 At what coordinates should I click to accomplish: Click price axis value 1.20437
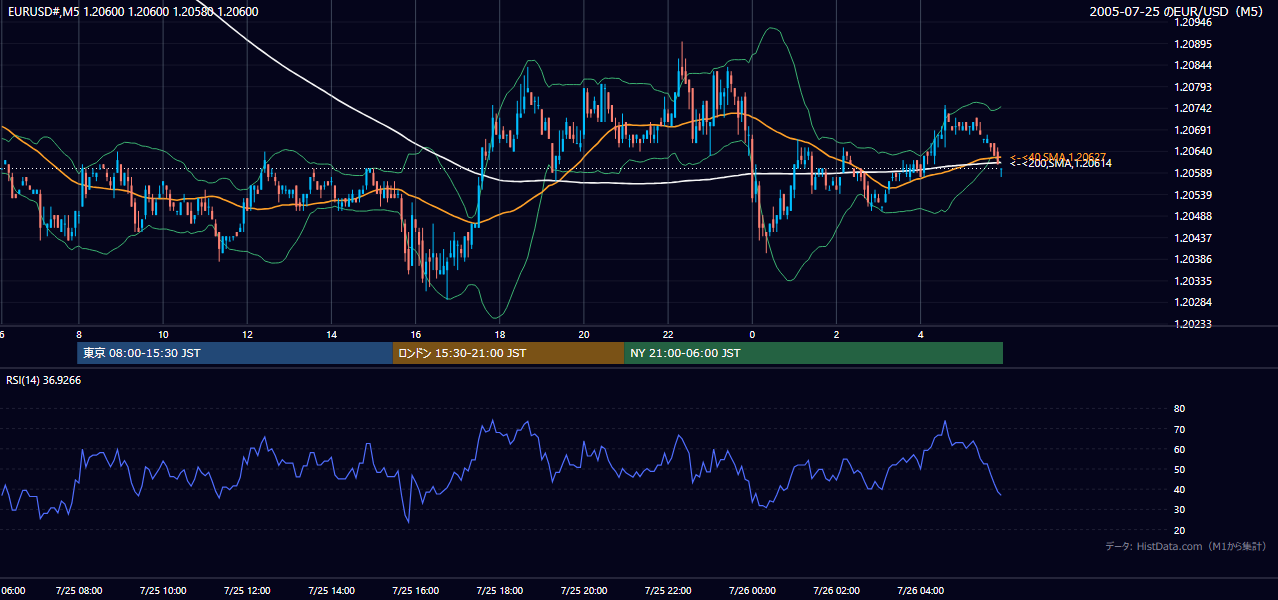[x=1194, y=238]
